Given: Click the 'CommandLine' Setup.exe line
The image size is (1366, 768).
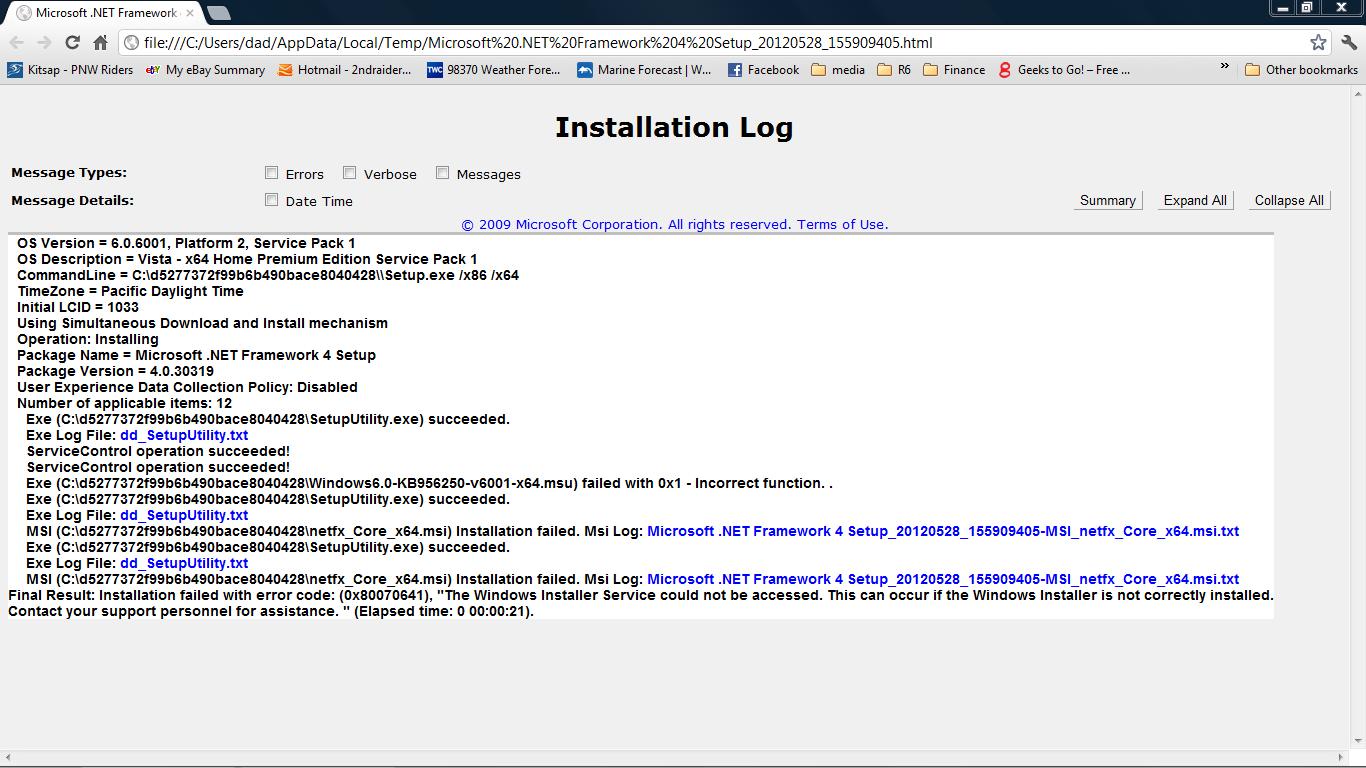Looking at the screenshot, I should [x=268, y=275].
